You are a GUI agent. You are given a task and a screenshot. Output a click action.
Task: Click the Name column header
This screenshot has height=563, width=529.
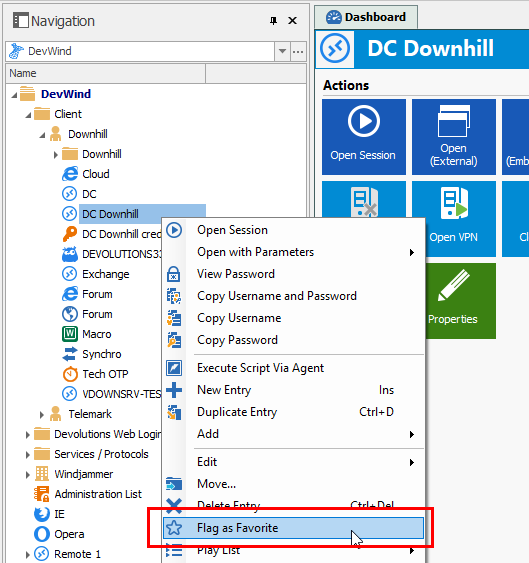pyautogui.click(x=106, y=73)
